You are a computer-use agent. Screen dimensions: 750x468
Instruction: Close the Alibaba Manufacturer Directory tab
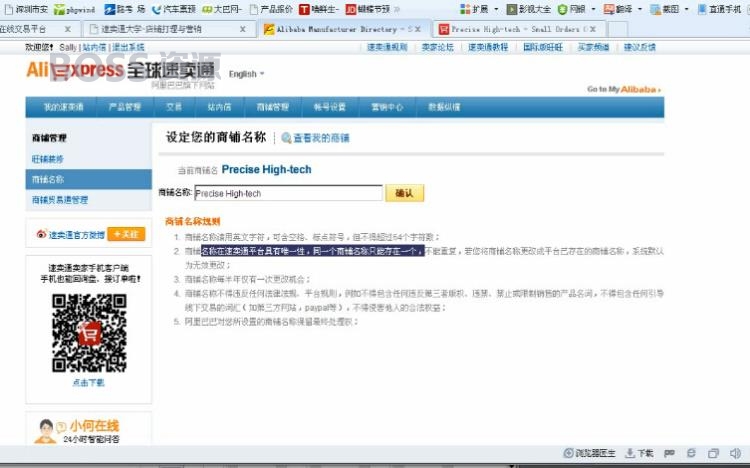(418, 29)
